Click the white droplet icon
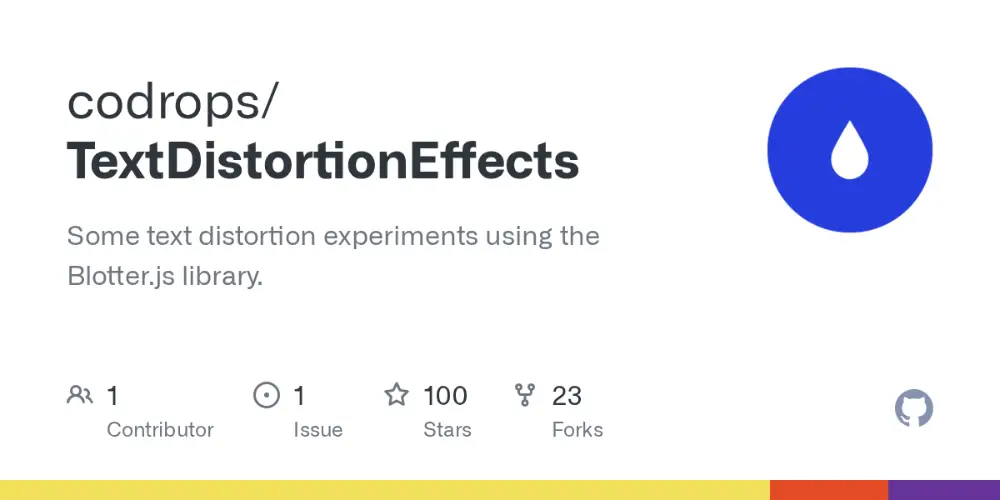 coord(849,149)
